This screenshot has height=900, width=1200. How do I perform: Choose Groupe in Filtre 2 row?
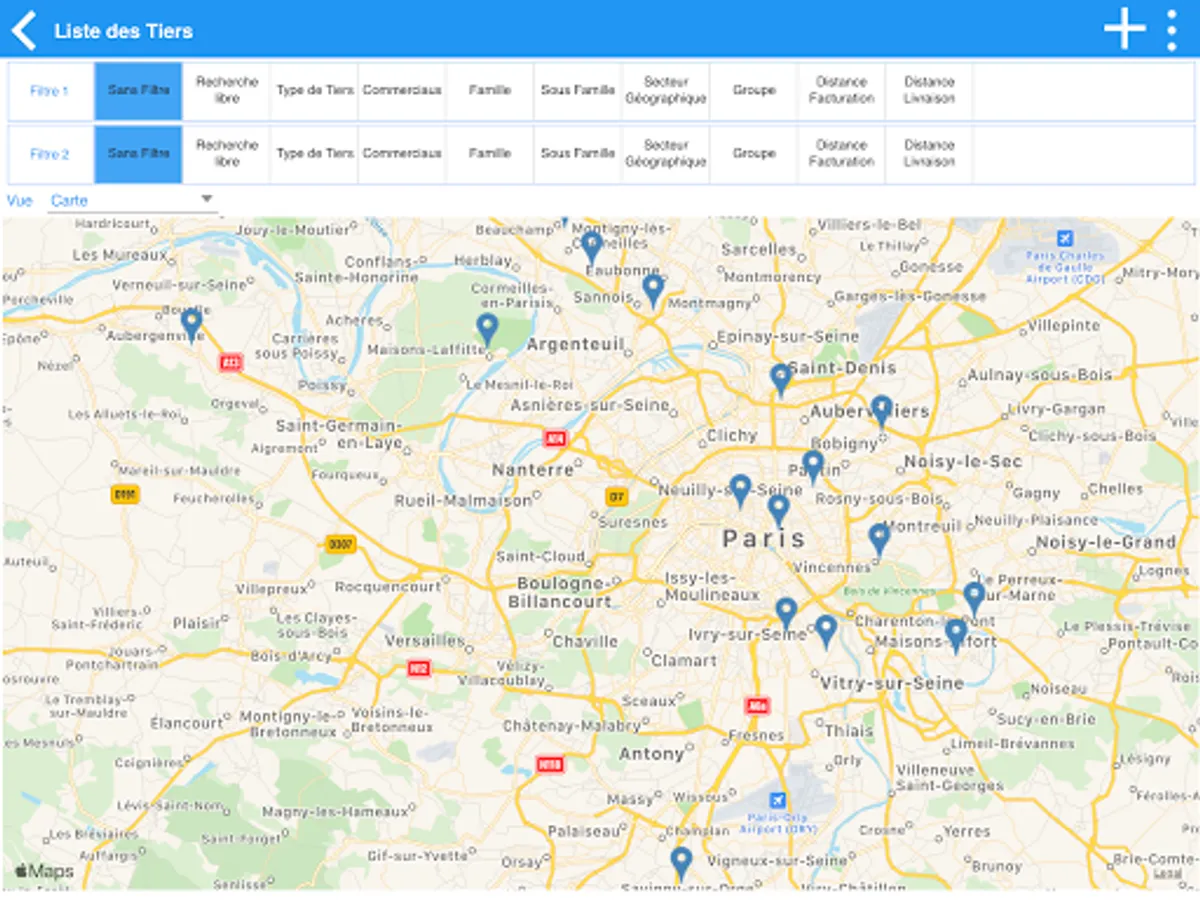tap(754, 154)
